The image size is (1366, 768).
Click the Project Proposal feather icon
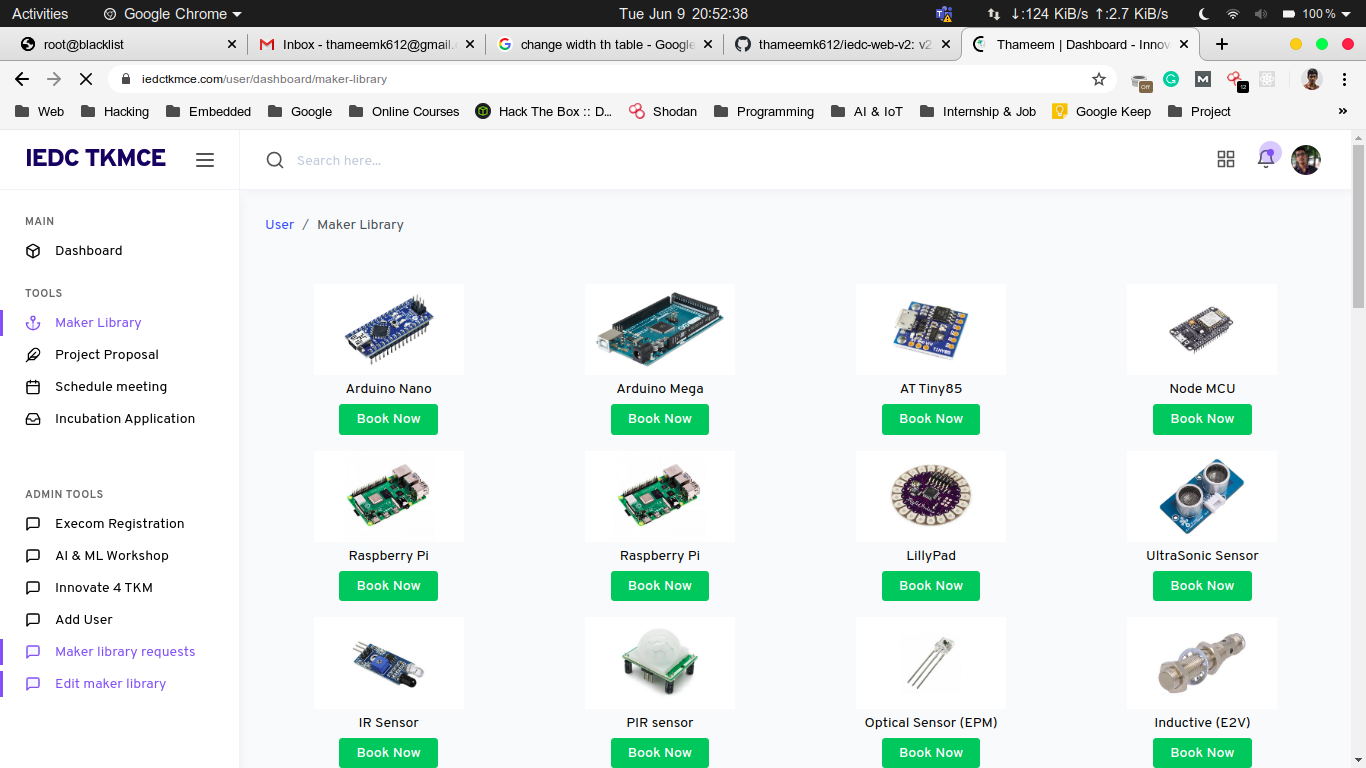pyautogui.click(x=33, y=355)
